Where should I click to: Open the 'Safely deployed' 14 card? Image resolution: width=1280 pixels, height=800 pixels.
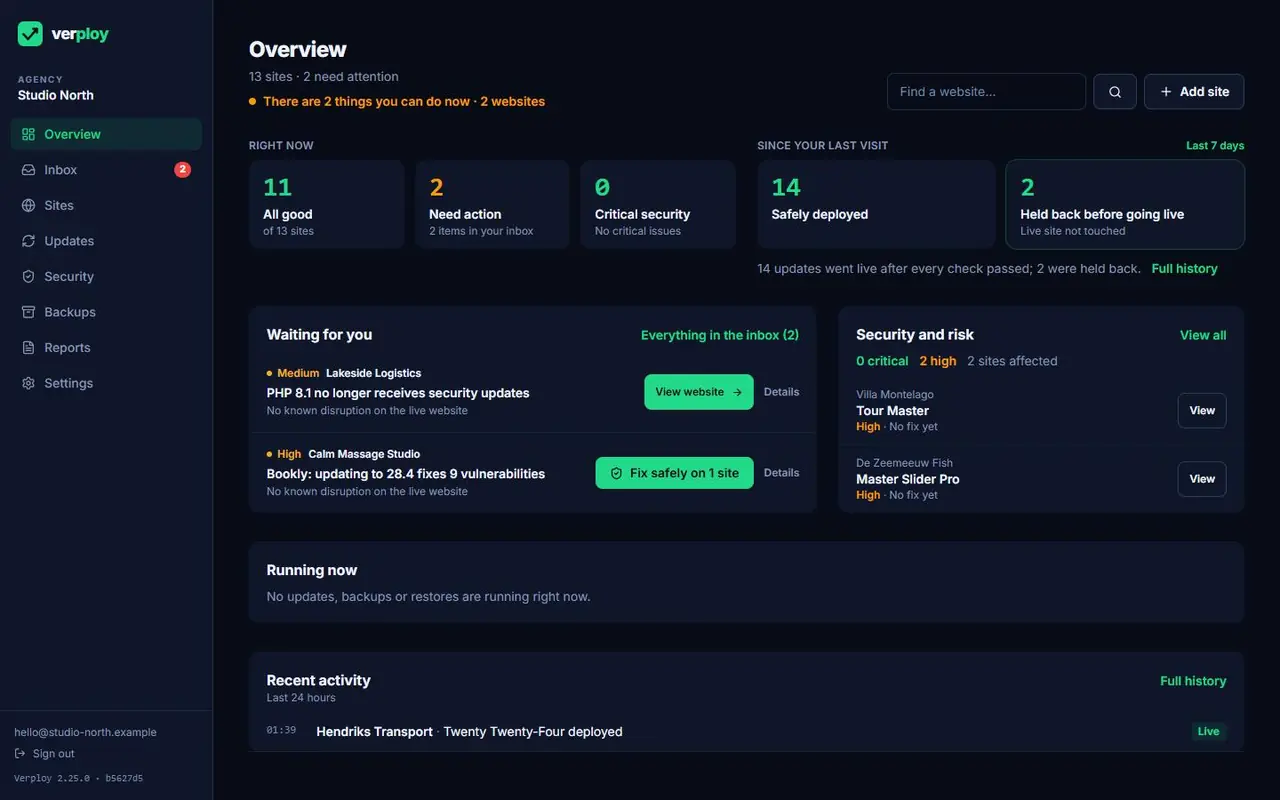tap(876, 204)
